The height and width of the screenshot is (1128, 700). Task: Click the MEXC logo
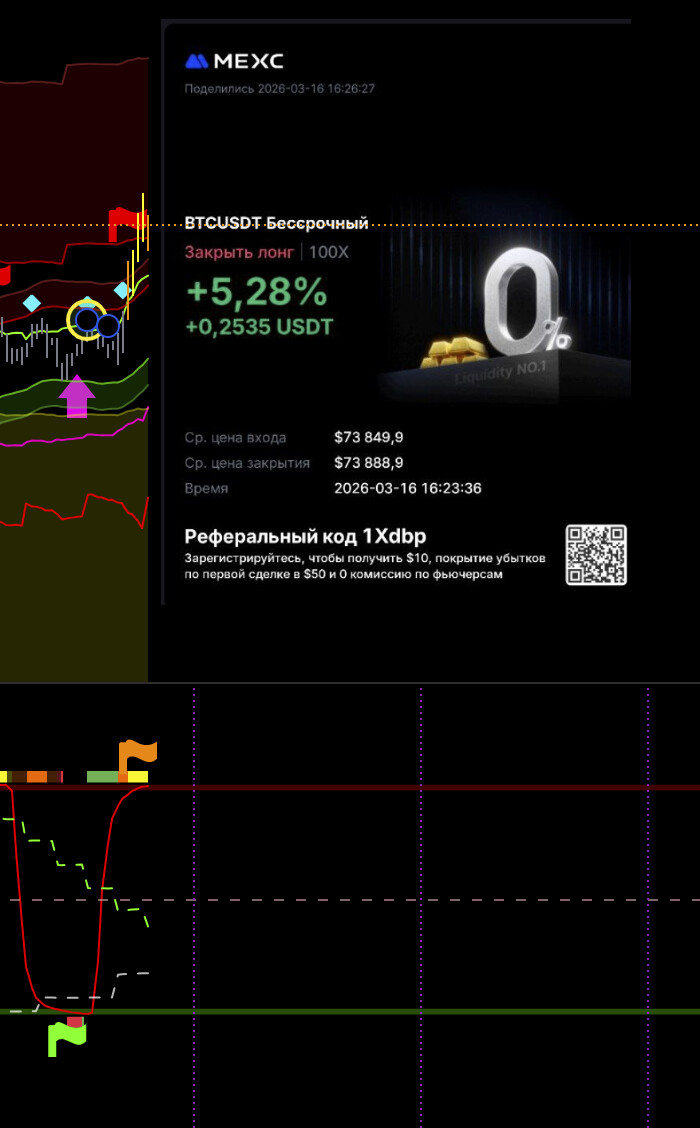[x=234, y=61]
